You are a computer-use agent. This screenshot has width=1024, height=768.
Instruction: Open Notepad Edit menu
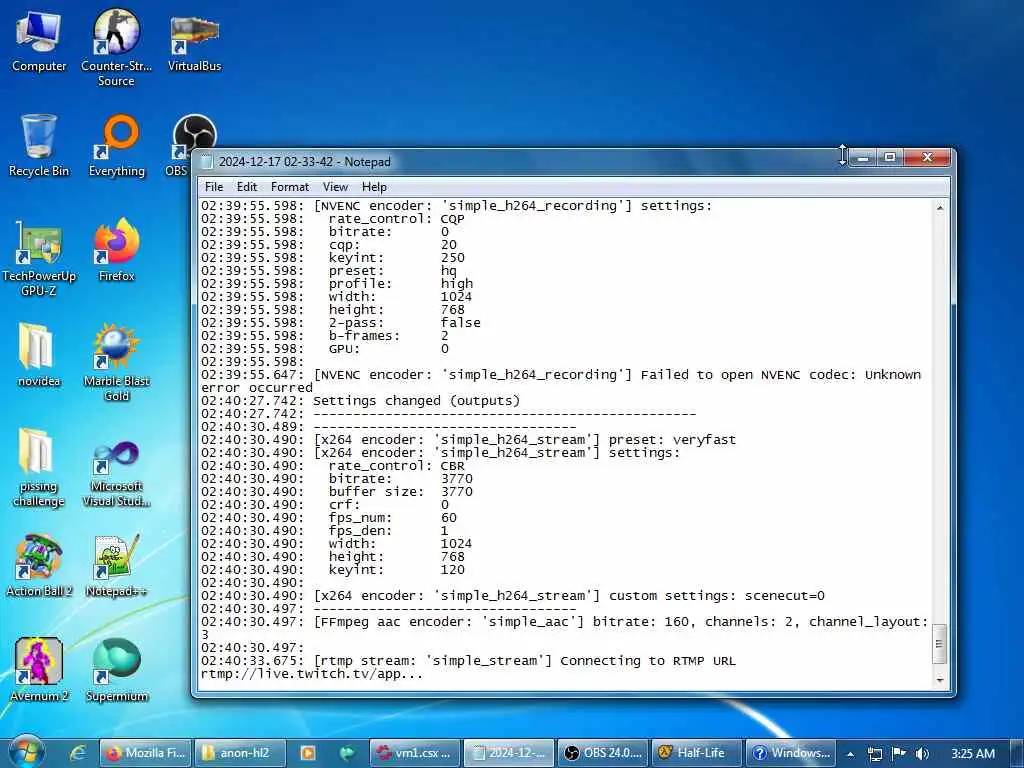click(247, 187)
